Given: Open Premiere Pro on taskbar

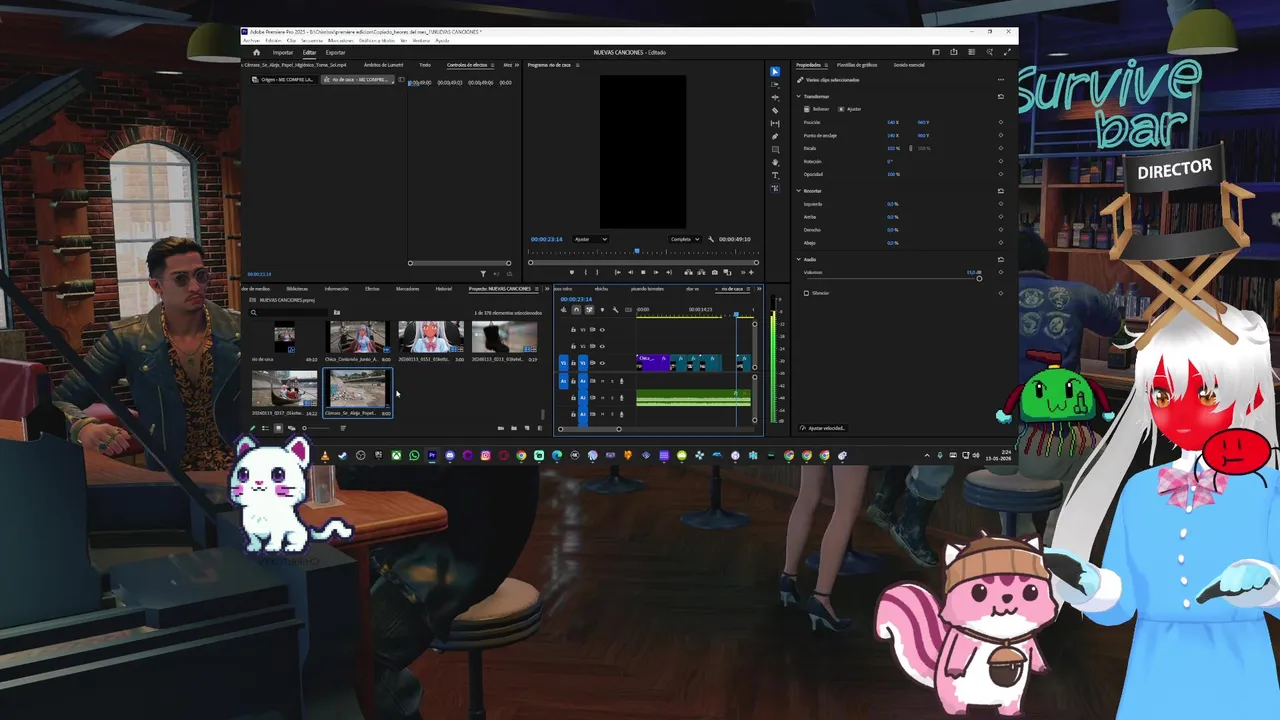Looking at the screenshot, I should click(x=432, y=456).
